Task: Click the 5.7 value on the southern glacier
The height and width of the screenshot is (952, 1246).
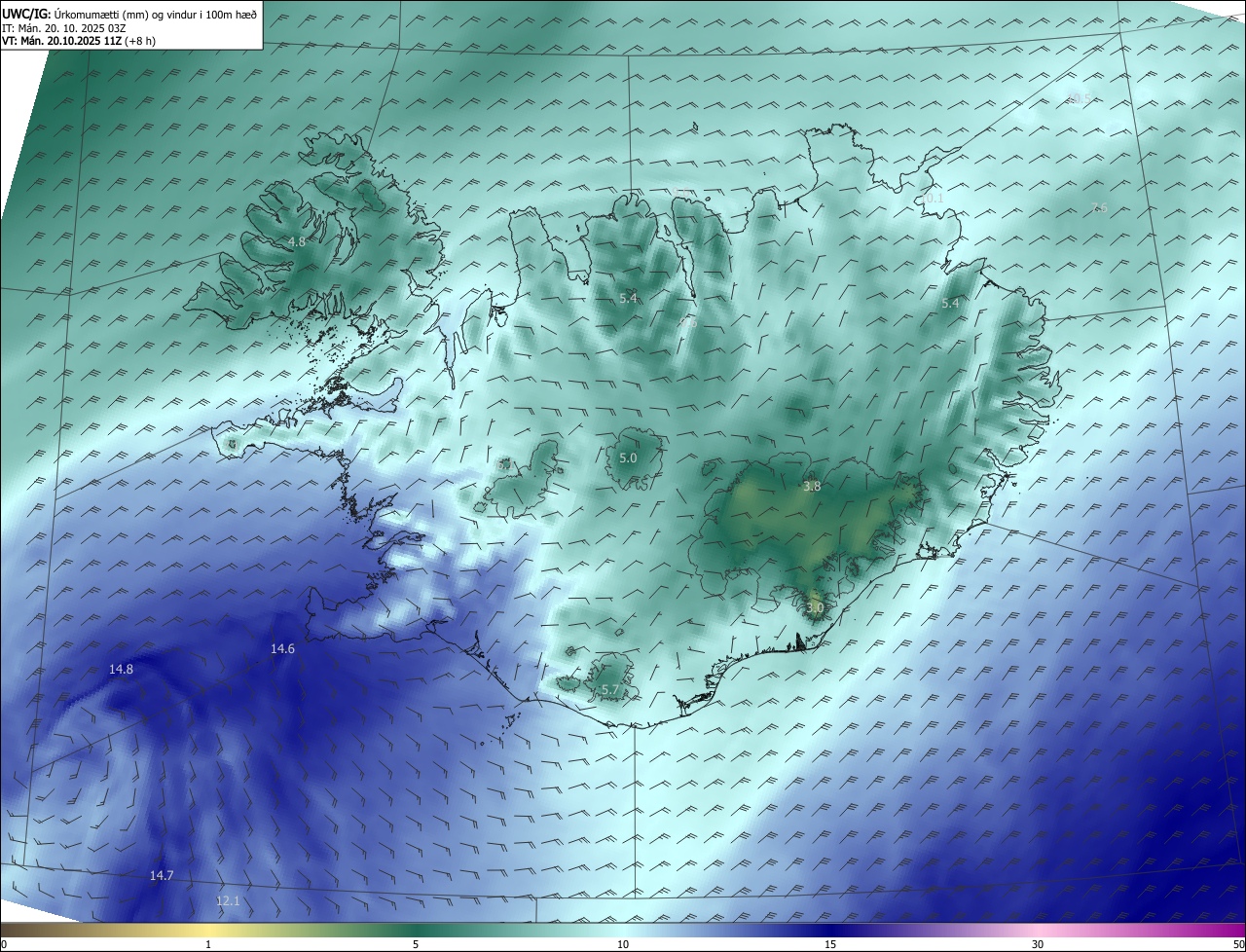Action: (609, 689)
